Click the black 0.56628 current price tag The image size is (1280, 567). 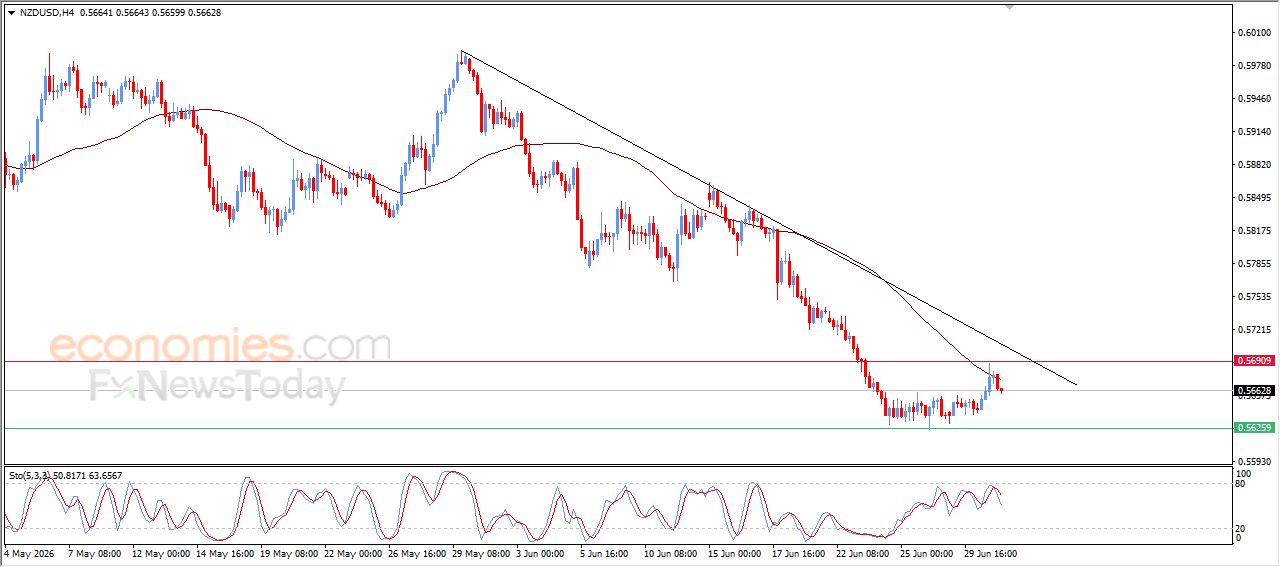(1254, 390)
